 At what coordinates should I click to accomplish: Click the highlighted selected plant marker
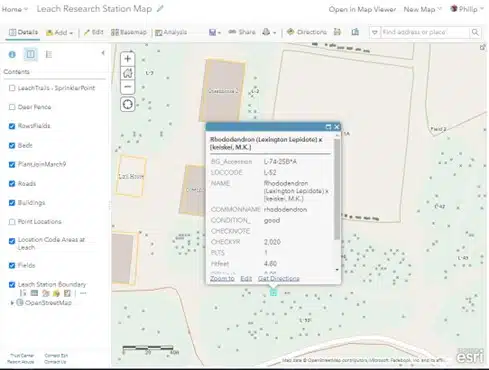click(273, 293)
